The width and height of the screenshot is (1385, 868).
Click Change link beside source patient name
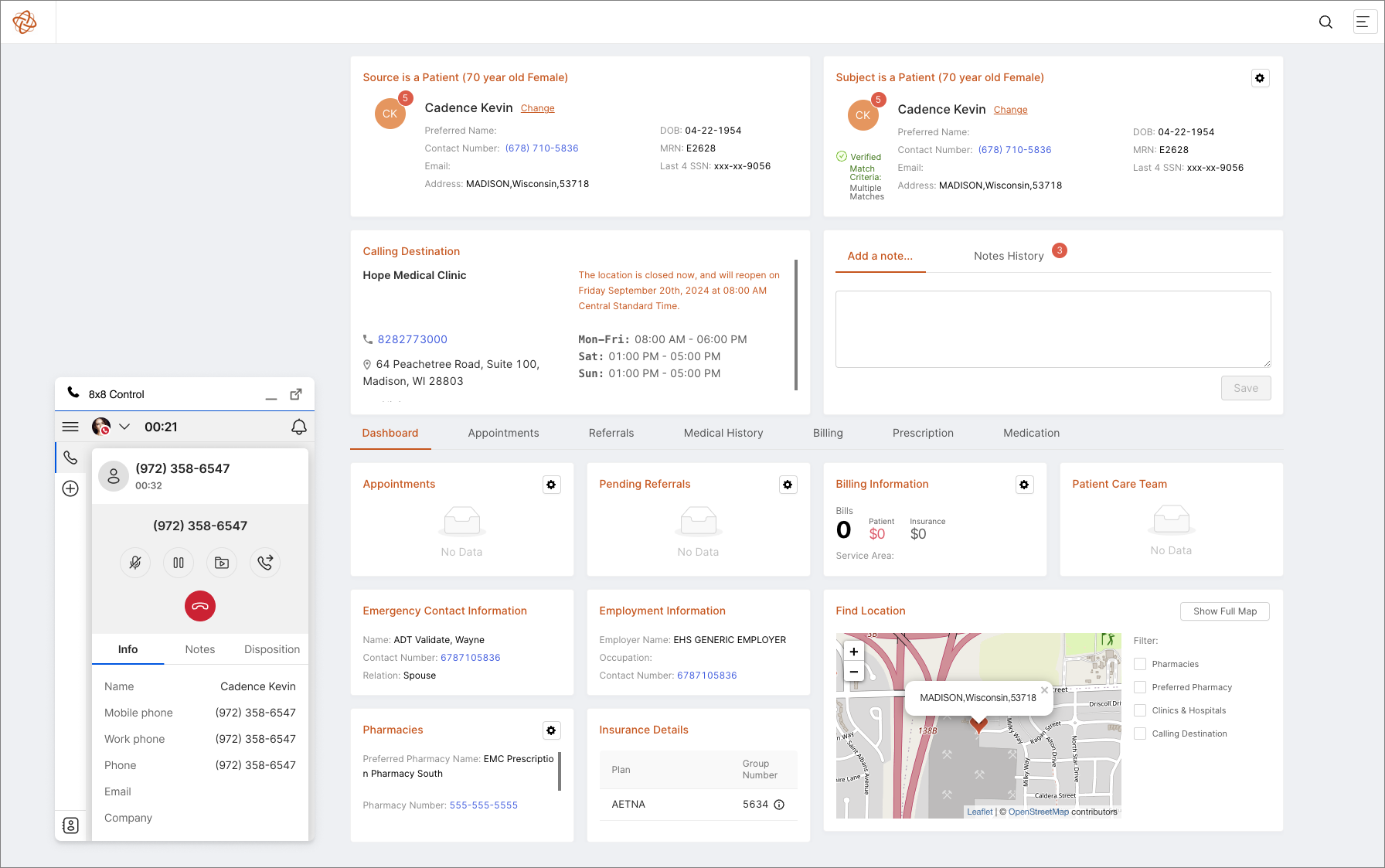[537, 108]
